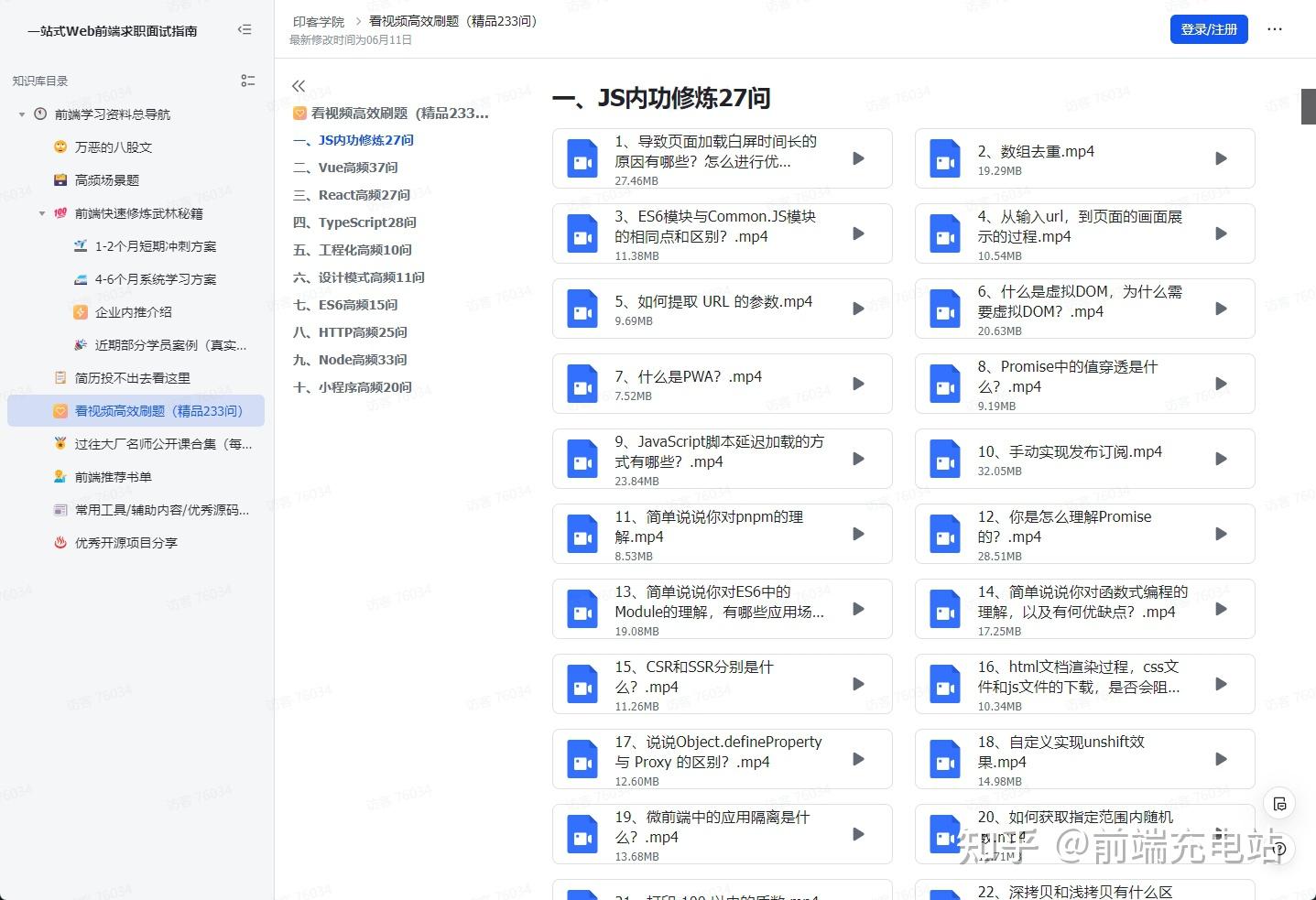Screen dimensions: 1316x900
Task: Click the heading '一、JS内功修炼27问'
Action: coord(661,98)
